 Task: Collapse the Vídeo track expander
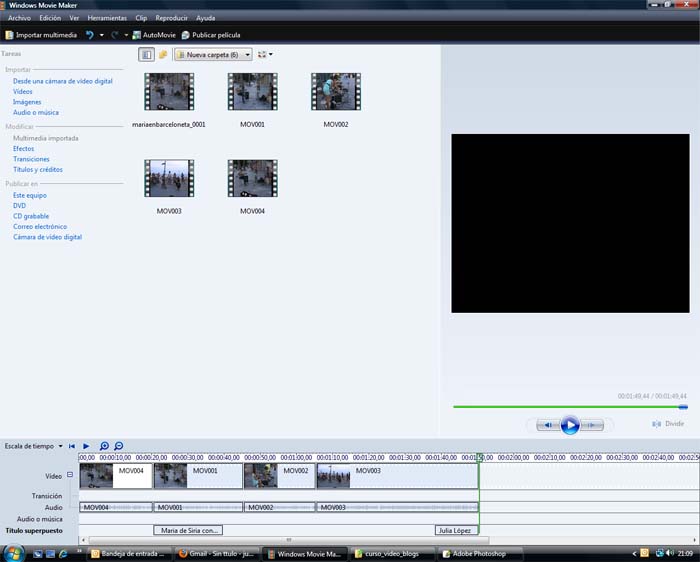coord(70,475)
